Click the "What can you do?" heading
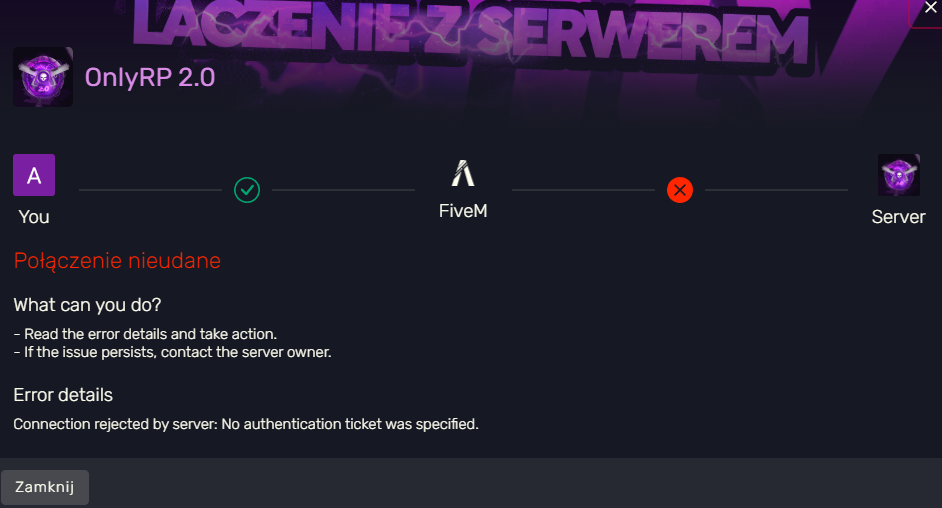This screenshot has height=508, width=942. coord(87,304)
